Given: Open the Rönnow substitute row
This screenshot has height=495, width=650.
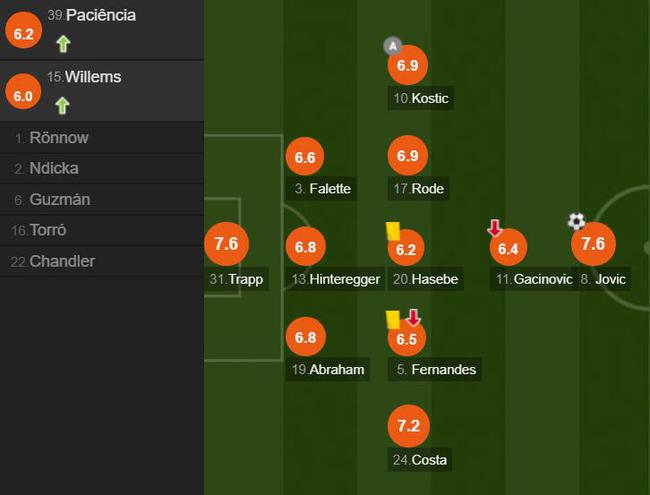Looking at the screenshot, I should [x=102, y=138].
